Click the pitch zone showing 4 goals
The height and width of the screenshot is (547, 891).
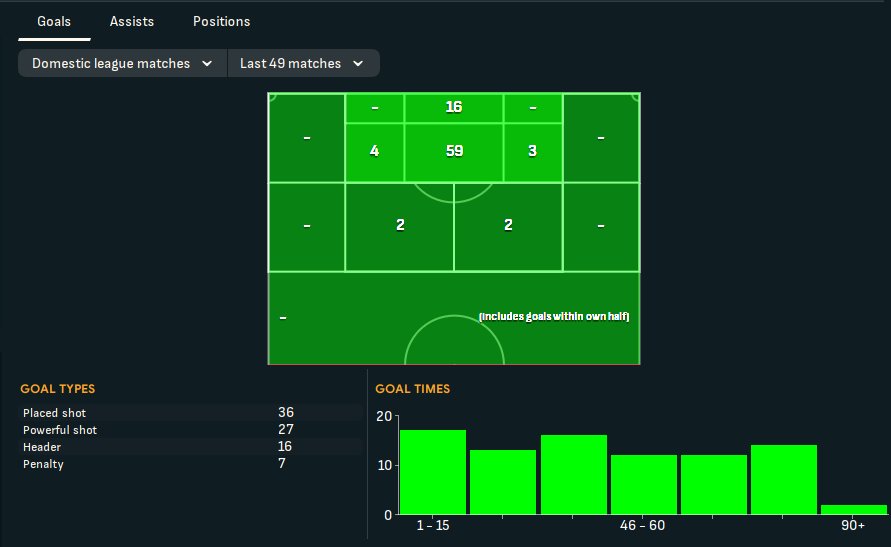(374, 152)
